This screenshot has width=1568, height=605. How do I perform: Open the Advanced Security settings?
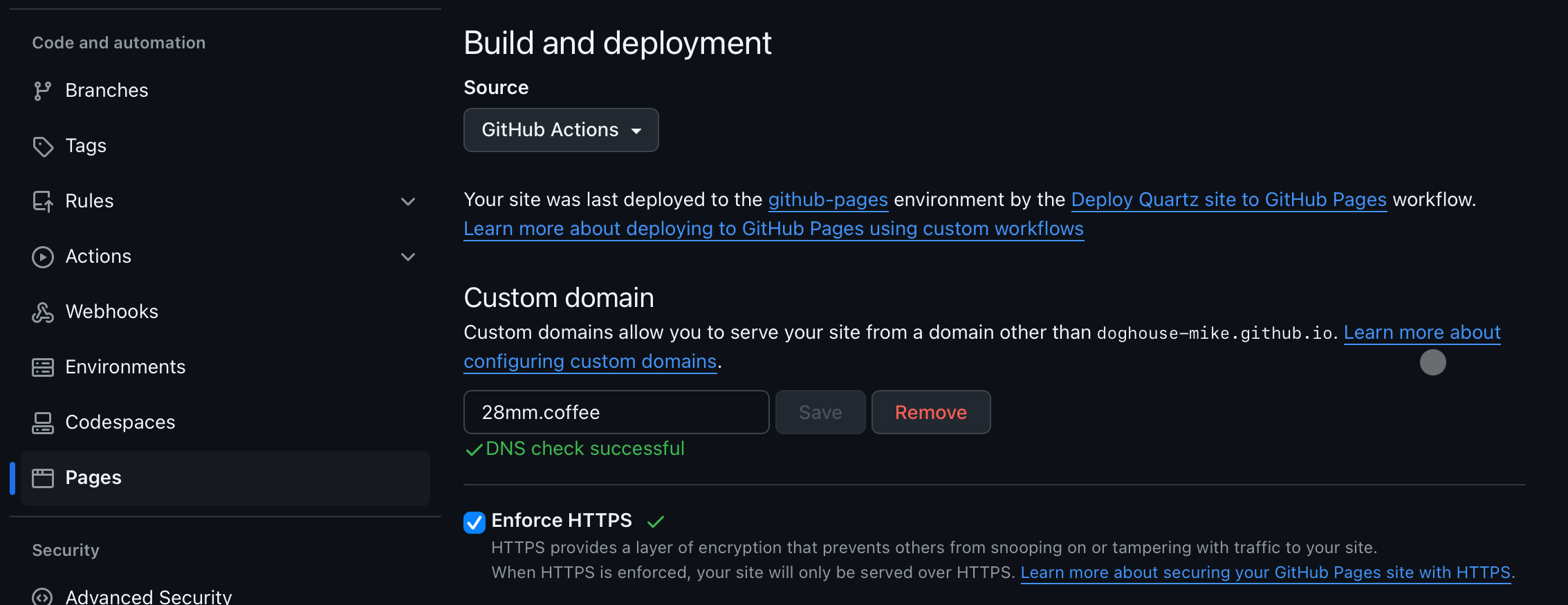click(148, 596)
